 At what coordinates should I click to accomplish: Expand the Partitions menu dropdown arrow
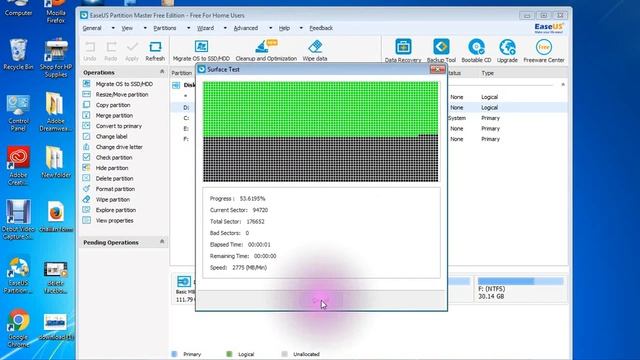188,28
